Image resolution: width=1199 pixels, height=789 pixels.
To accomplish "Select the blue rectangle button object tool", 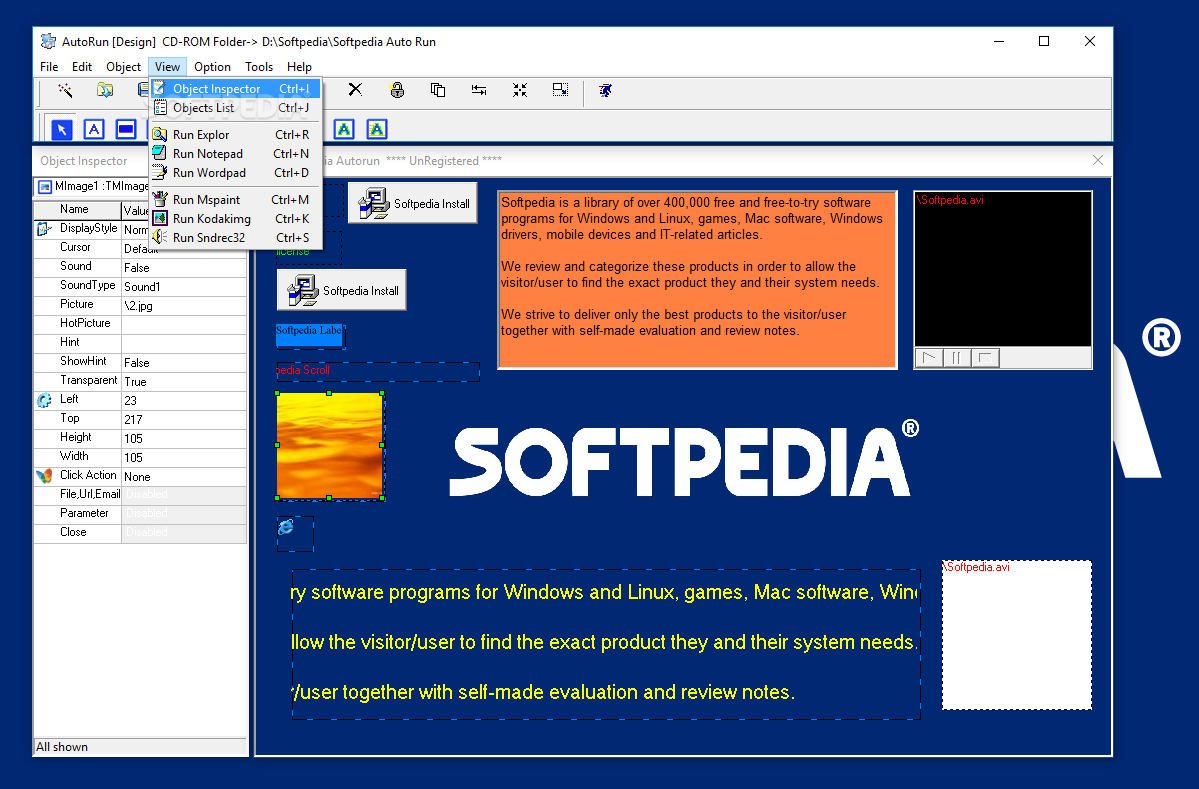I will pyautogui.click(x=126, y=129).
